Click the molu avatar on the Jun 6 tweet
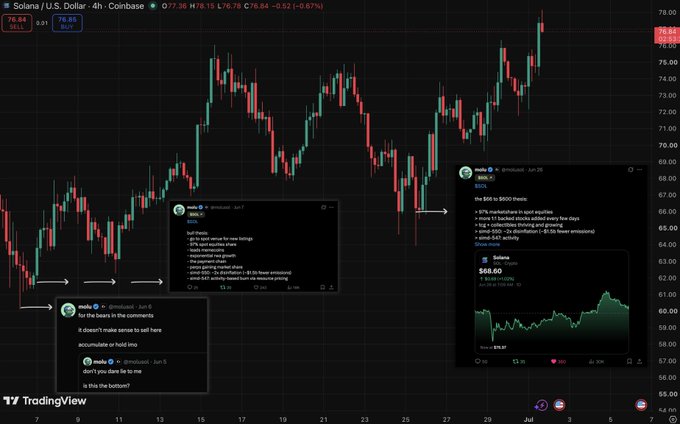 pyautogui.click(x=68, y=310)
